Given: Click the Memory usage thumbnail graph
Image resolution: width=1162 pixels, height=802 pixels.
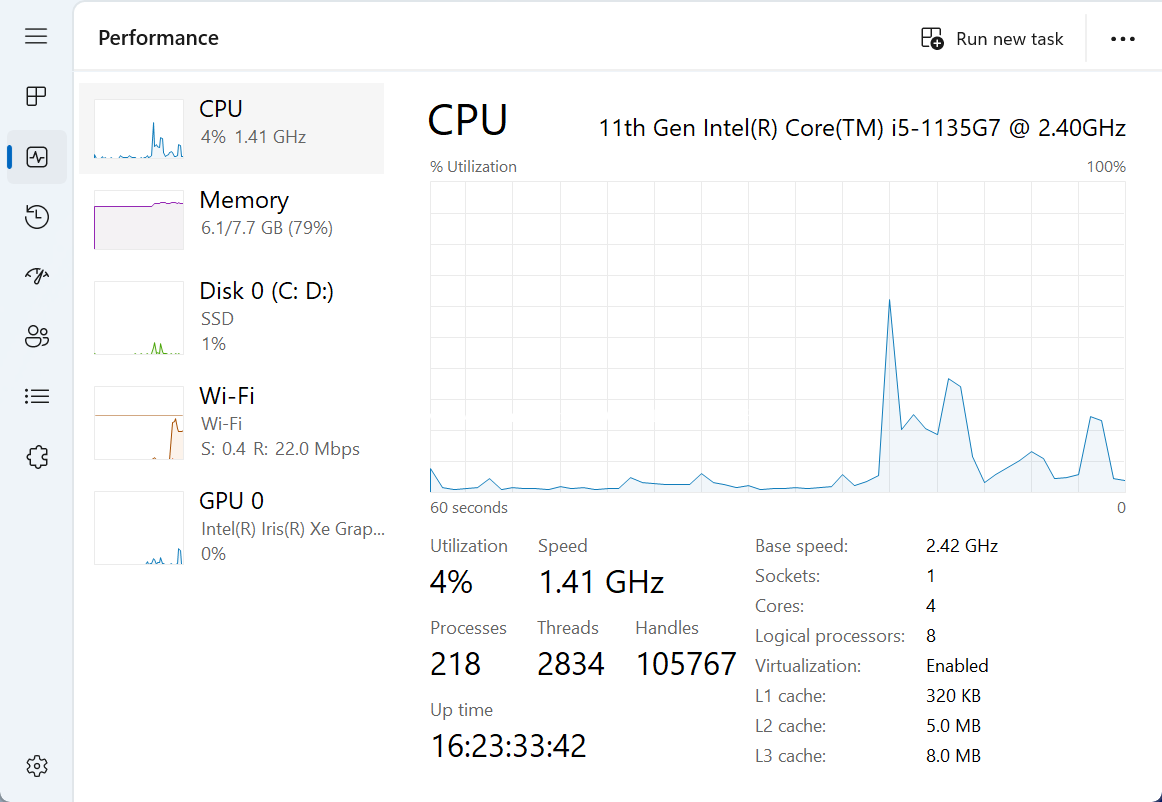Looking at the screenshot, I should (139, 220).
